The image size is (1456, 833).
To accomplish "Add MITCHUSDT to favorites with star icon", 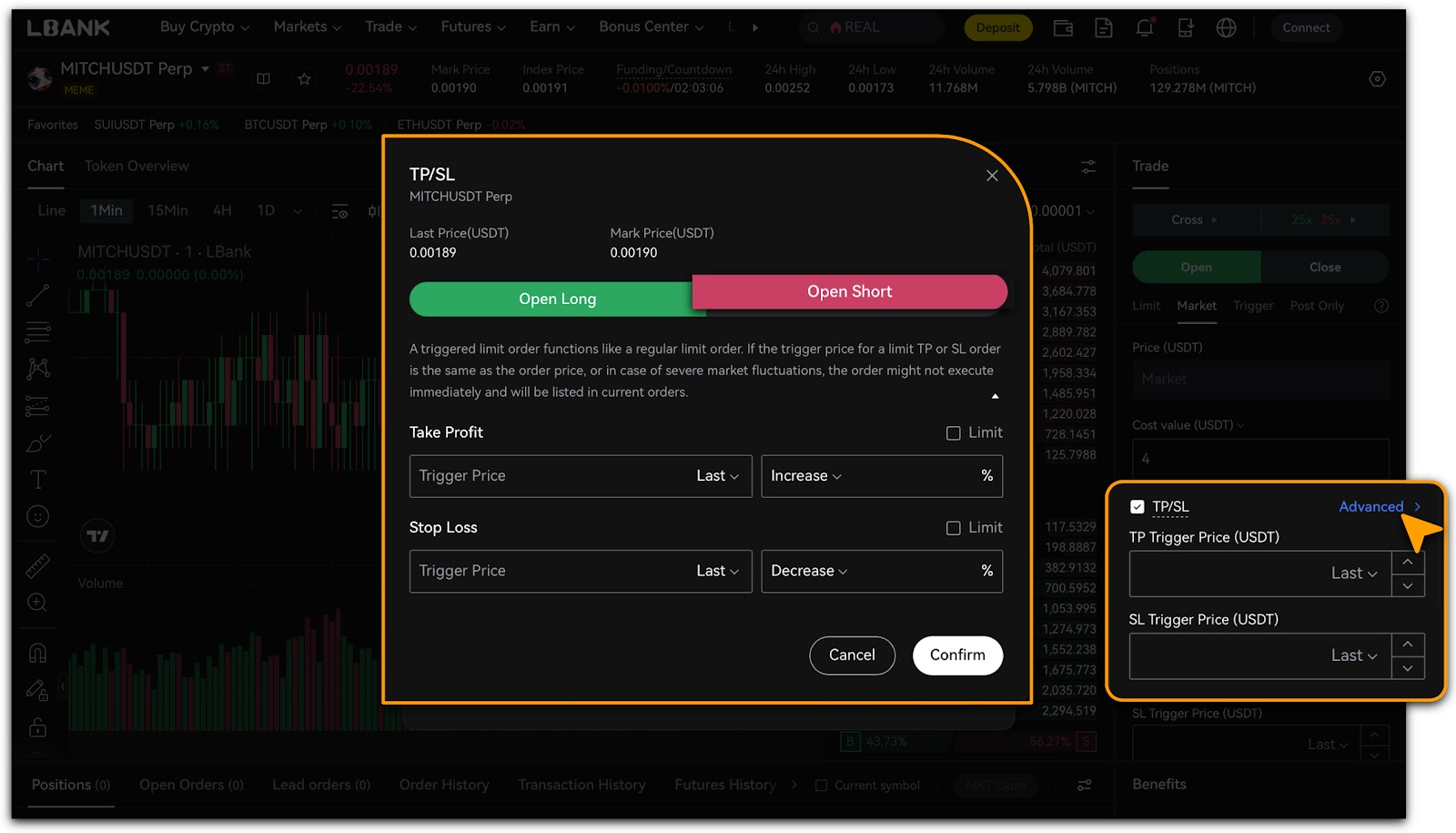I will click(x=304, y=79).
